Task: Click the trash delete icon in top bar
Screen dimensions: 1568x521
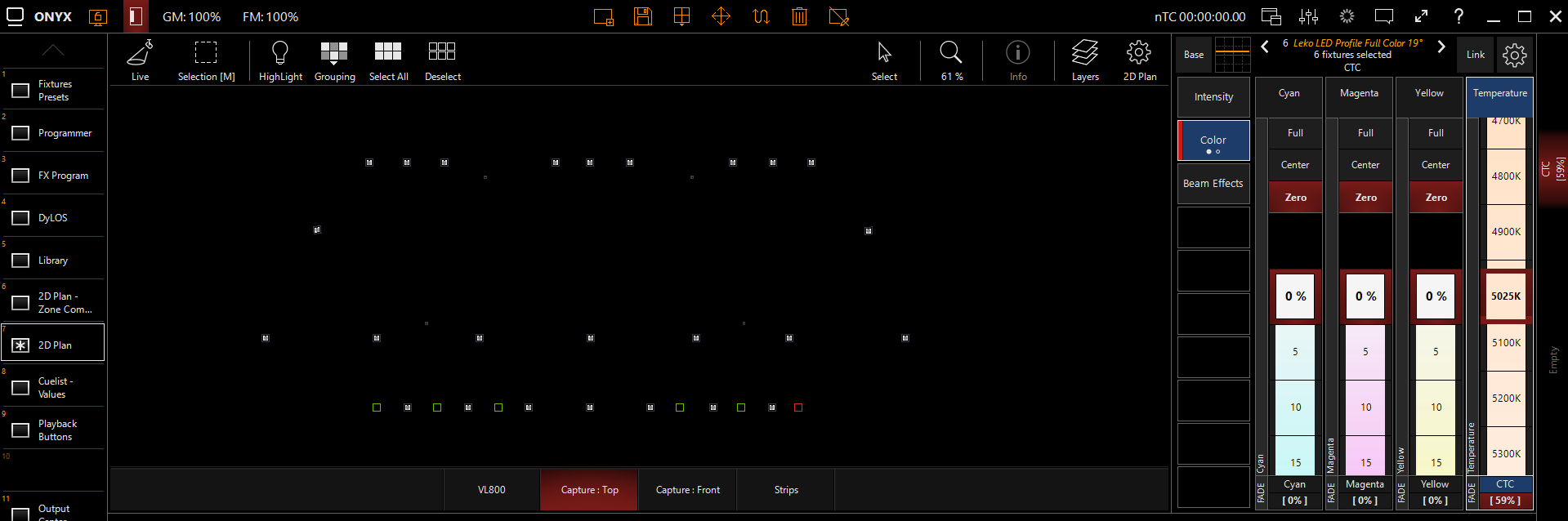Action: [x=800, y=16]
